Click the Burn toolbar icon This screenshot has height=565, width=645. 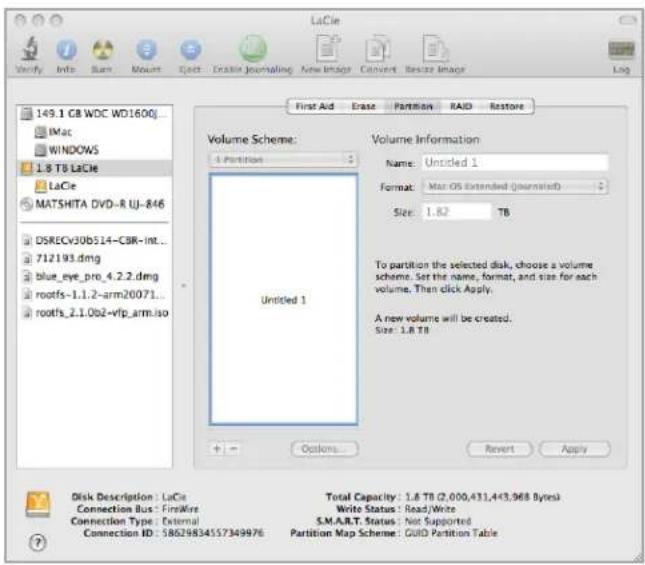click(102, 50)
